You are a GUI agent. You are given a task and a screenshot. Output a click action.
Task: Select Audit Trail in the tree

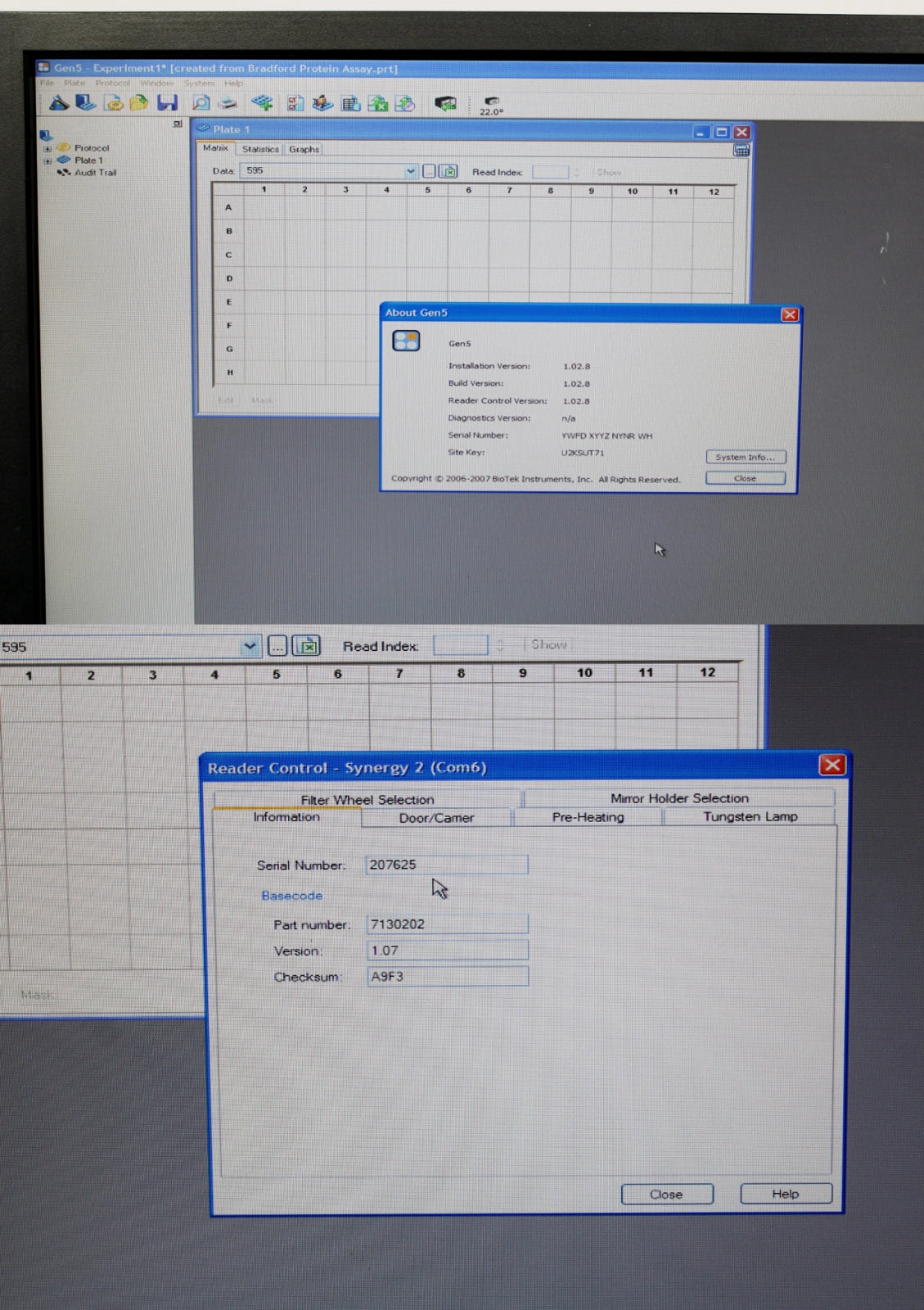coord(95,173)
